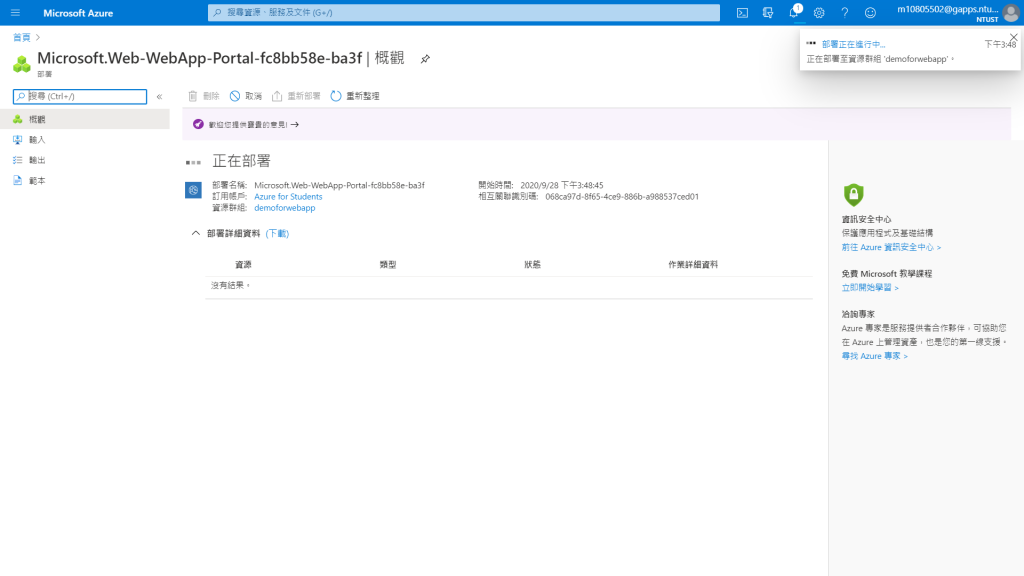1024x576 pixels.
Task: Sort by 類型 column header
Action: (x=388, y=264)
